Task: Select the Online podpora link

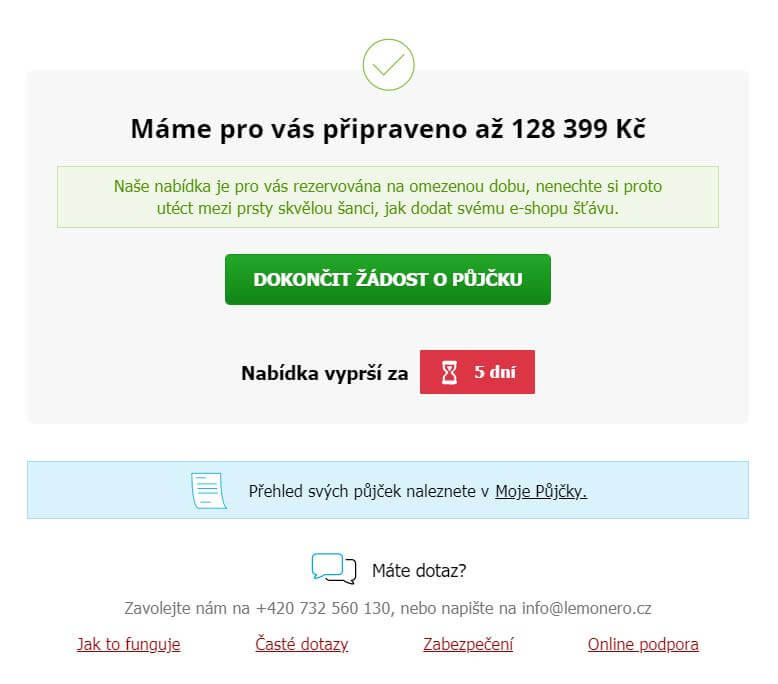Action: click(643, 644)
